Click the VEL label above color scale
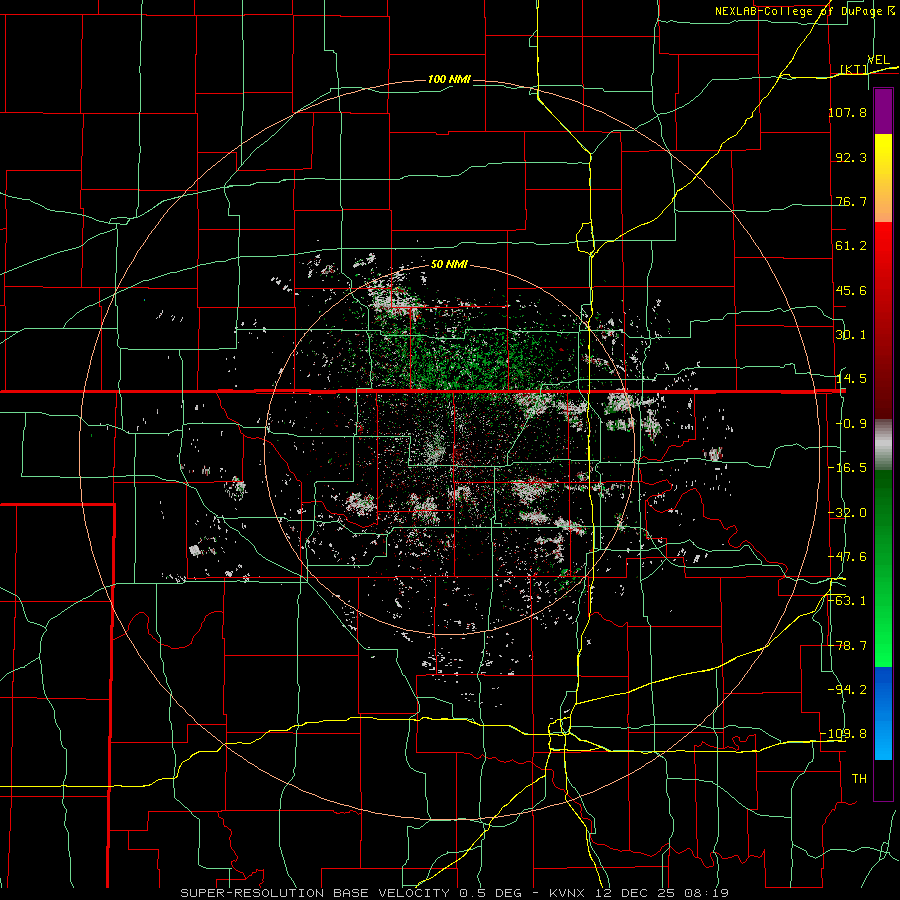Viewport: 900px width, 900px height. click(878, 60)
